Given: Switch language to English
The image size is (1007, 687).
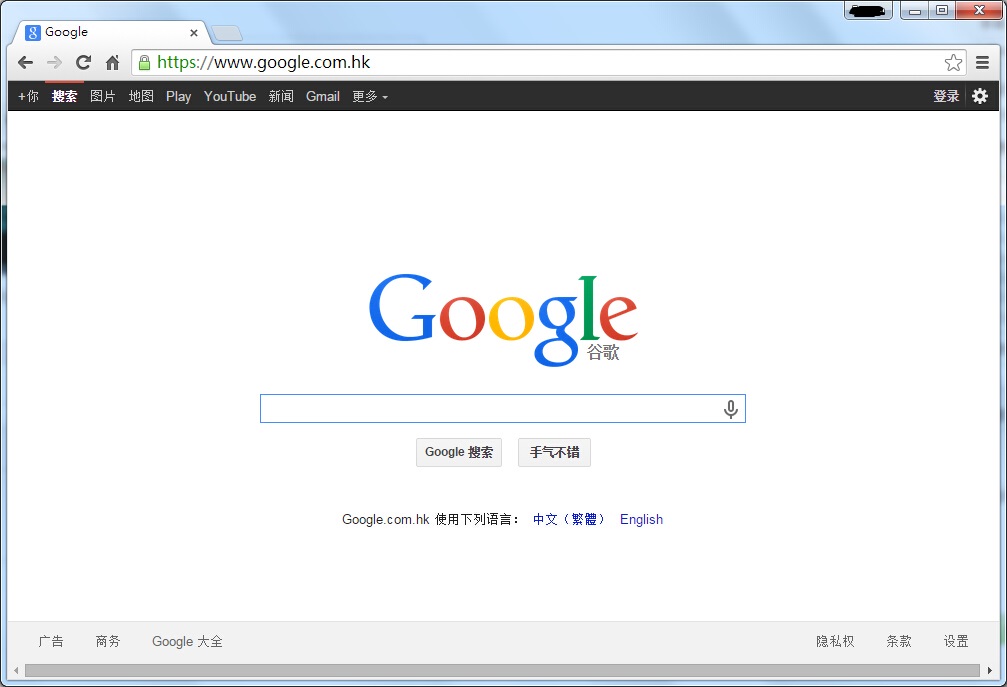Looking at the screenshot, I should point(641,519).
